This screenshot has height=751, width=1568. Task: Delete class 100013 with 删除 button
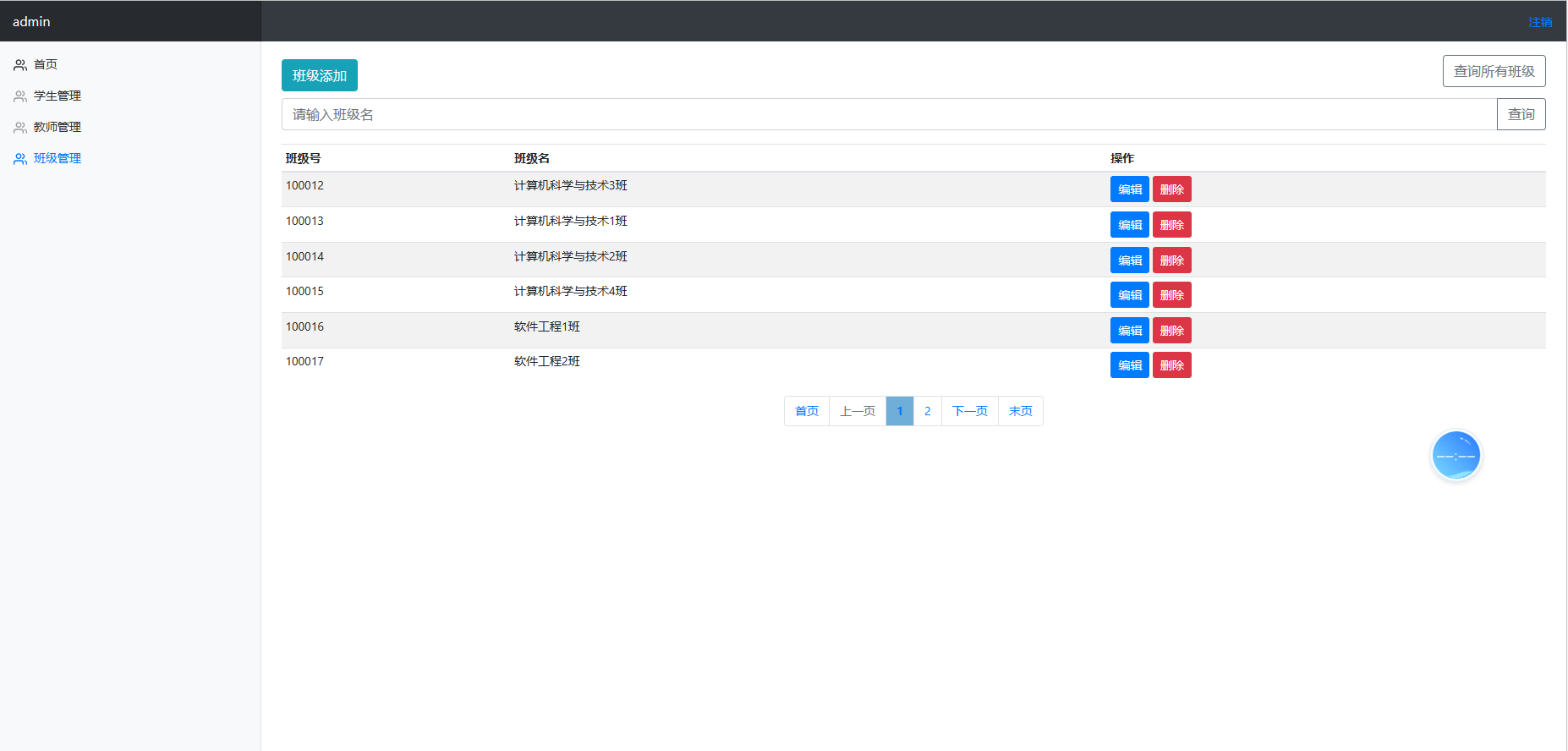pyautogui.click(x=1172, y=225)
